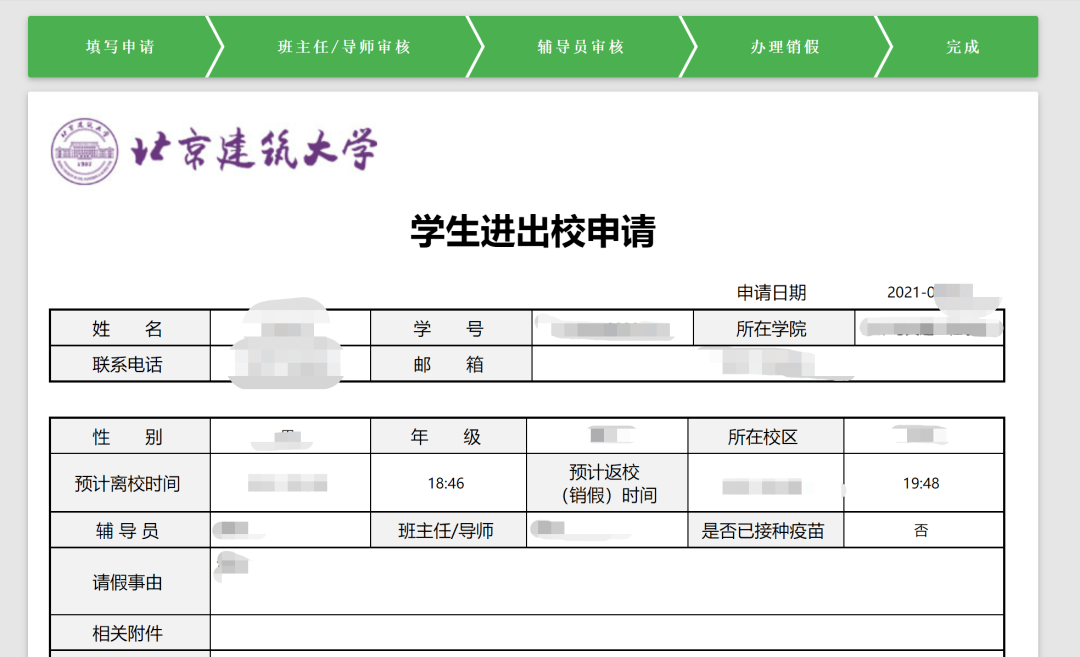Click the 所在学院 label cell

[x=773, y=328]
